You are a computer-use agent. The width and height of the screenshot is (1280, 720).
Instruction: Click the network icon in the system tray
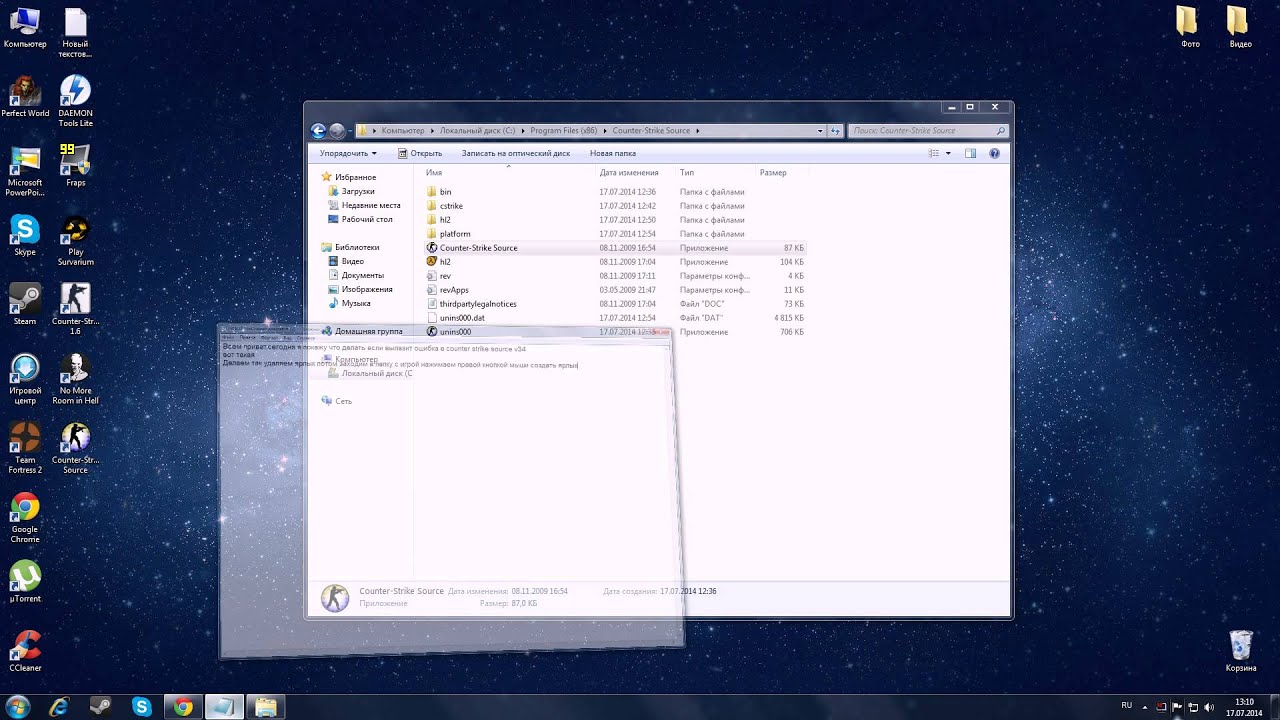coord(1193,706)
